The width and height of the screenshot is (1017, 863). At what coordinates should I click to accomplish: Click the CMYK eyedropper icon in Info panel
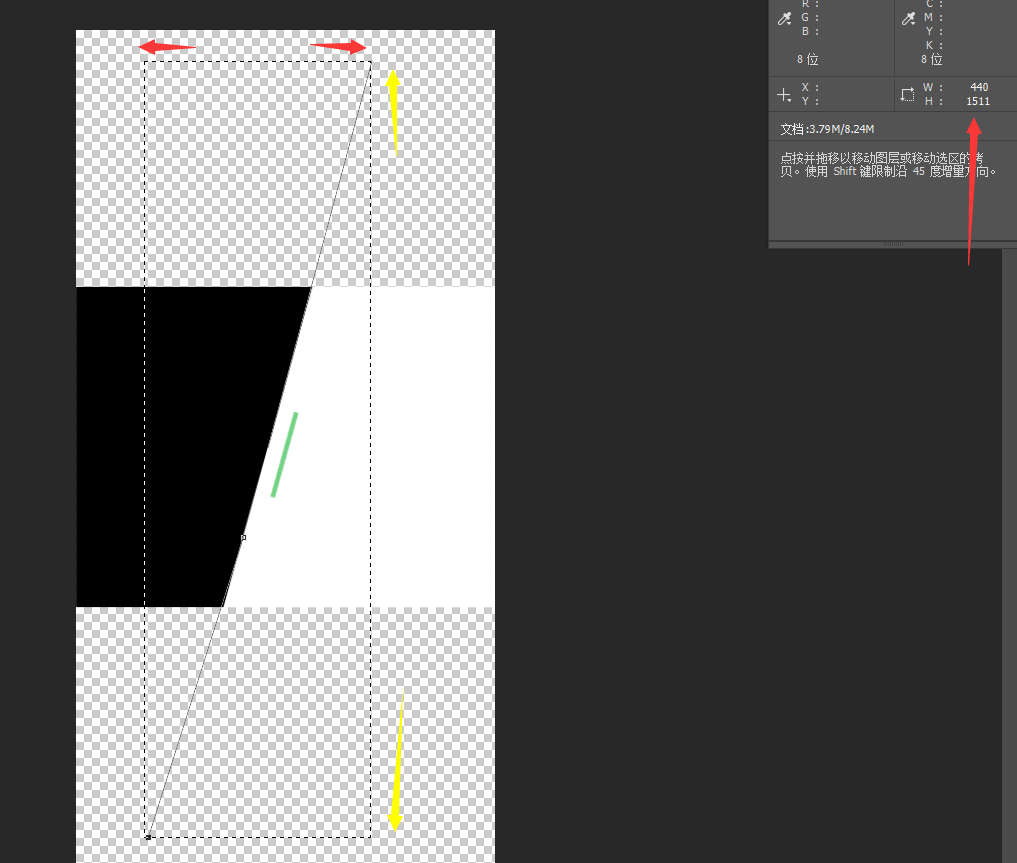pyautogui.click(x=908, y=18)
